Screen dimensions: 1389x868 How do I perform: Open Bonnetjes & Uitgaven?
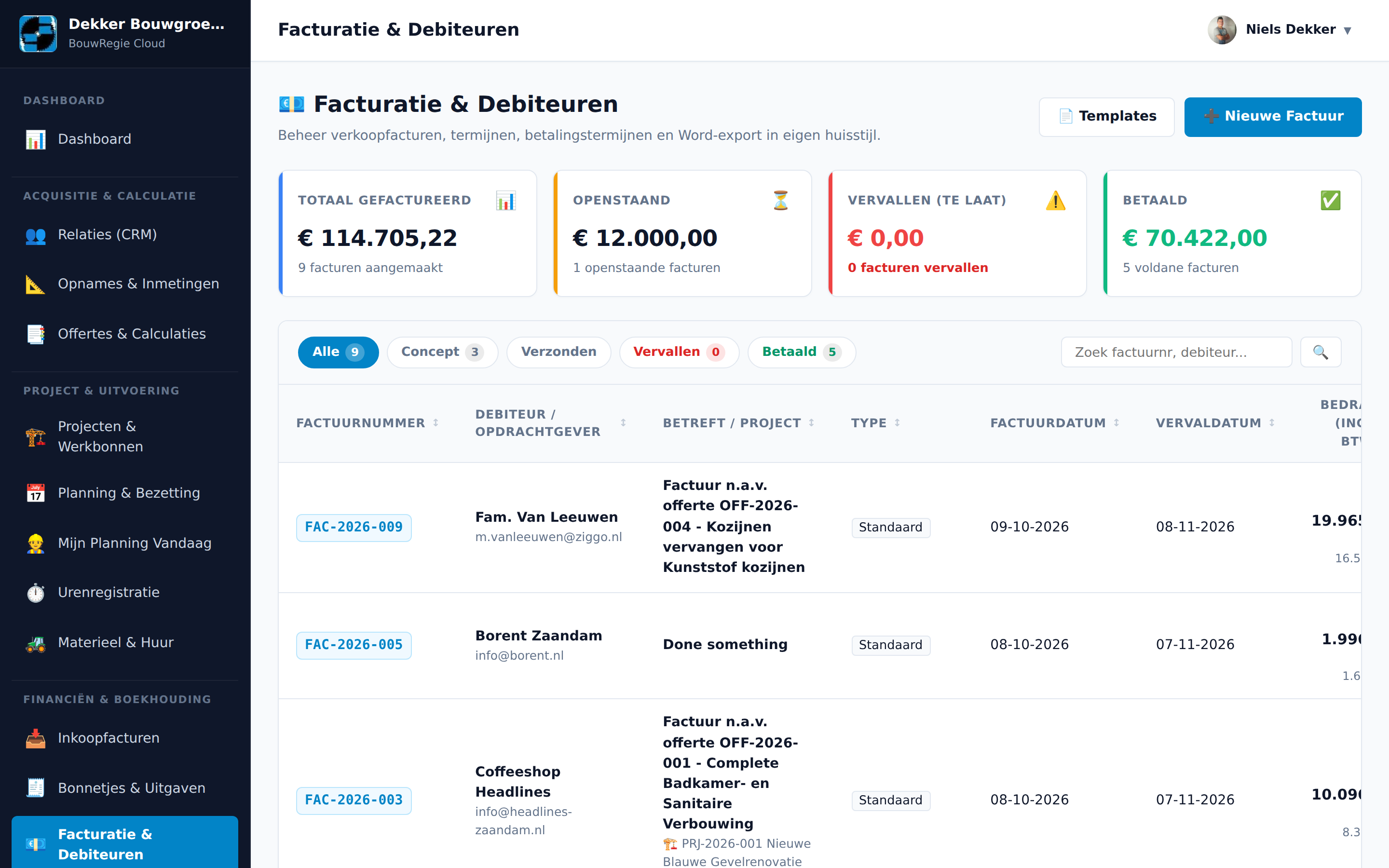point(124,788)
